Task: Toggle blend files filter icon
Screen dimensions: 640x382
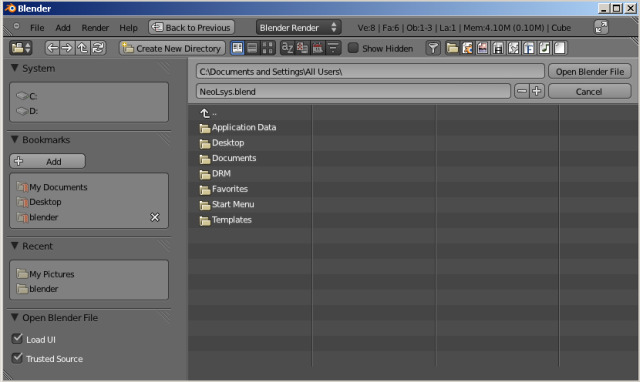Action: (x=467, y=48)
